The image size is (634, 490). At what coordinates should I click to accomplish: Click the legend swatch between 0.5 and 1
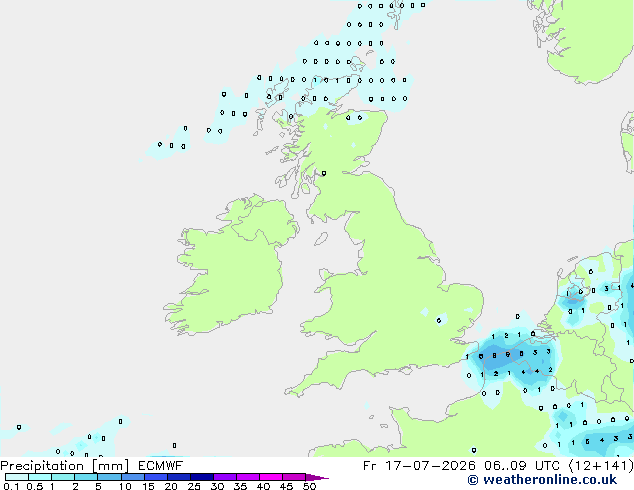pos(40,477)
